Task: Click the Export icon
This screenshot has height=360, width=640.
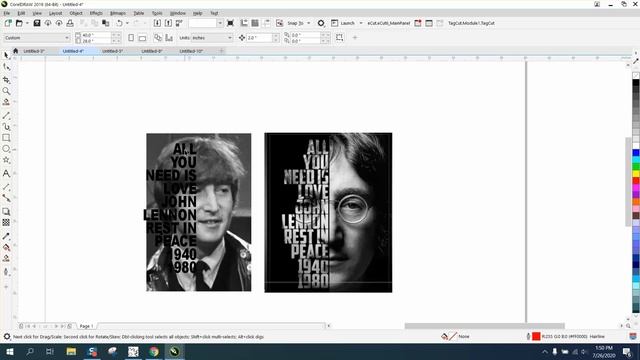Action: (168, 23)
